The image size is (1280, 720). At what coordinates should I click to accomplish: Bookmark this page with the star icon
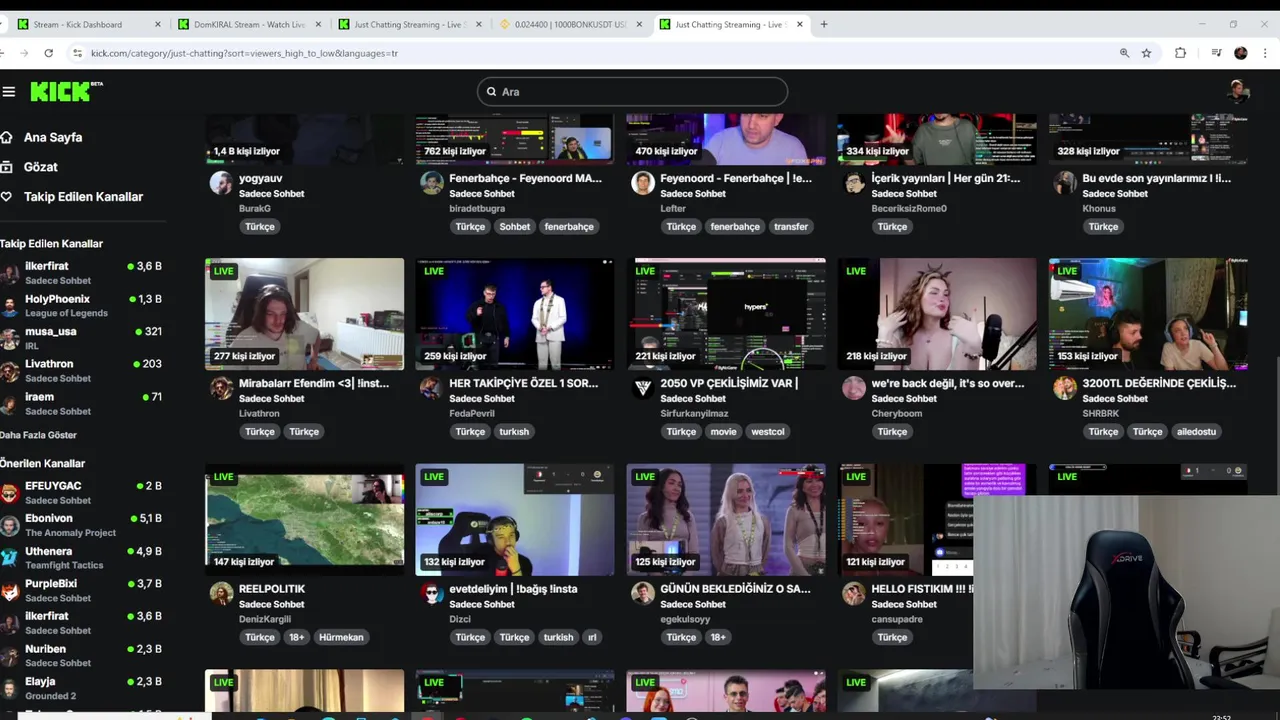tap(1146, 53)
